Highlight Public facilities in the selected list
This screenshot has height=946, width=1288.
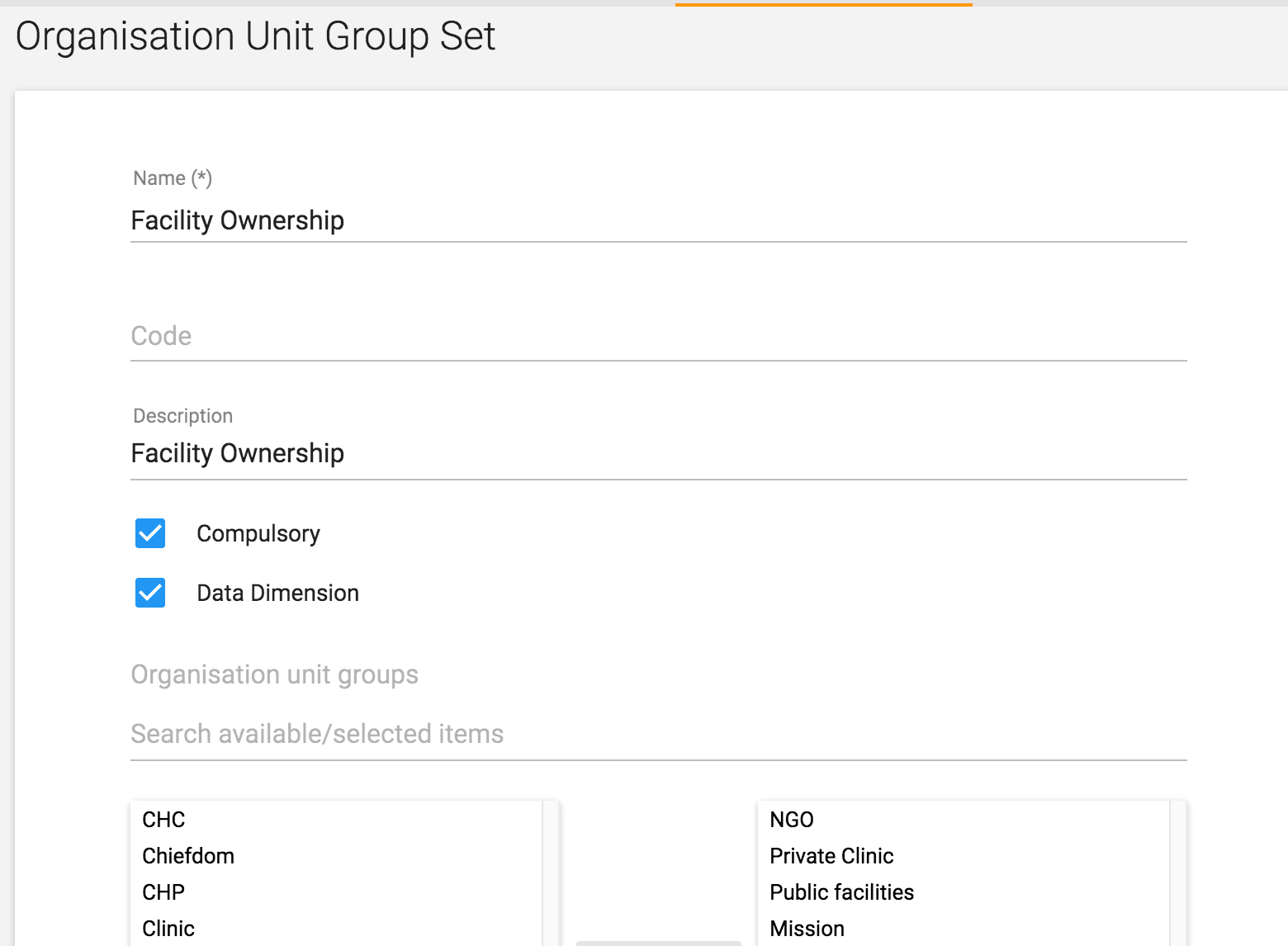841,892
